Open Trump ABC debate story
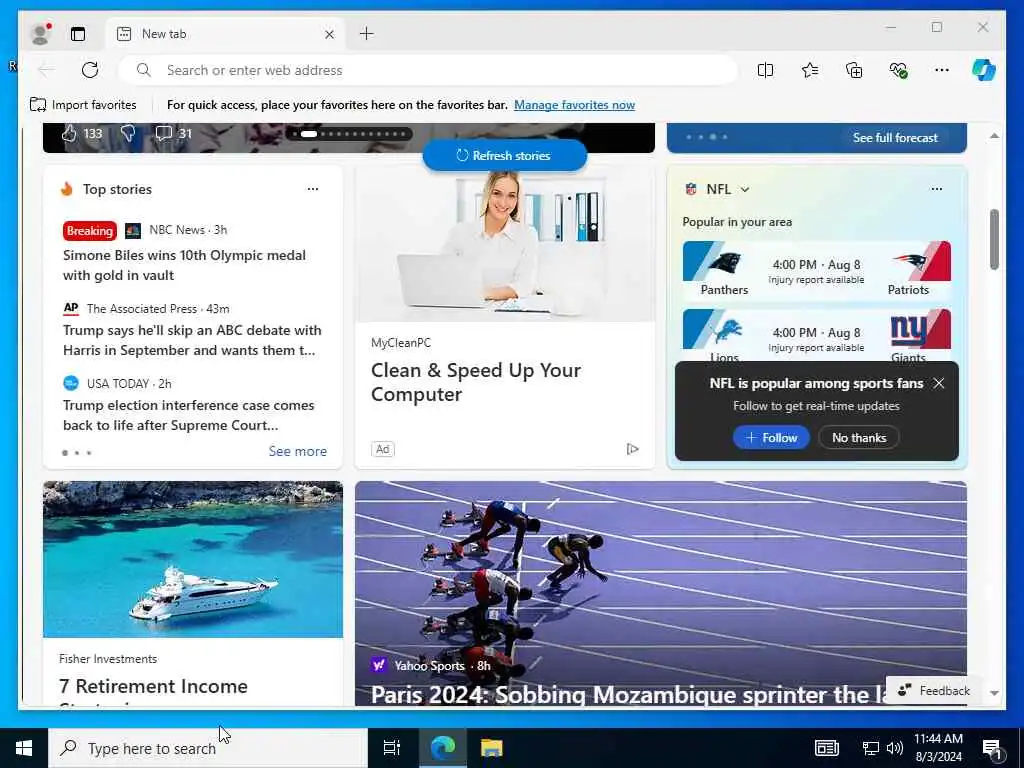The width and height of the screenshot is (1024, 768). (192, 340)
